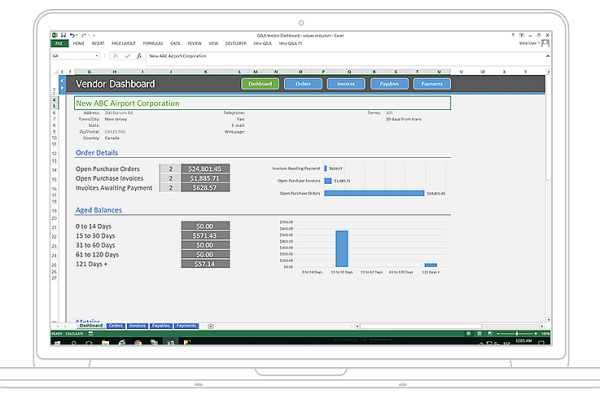Image resolution: width=600 pixels, height=403 pixels.
Task: Open the undo history dropdown arrow
Action: point(77,36)
